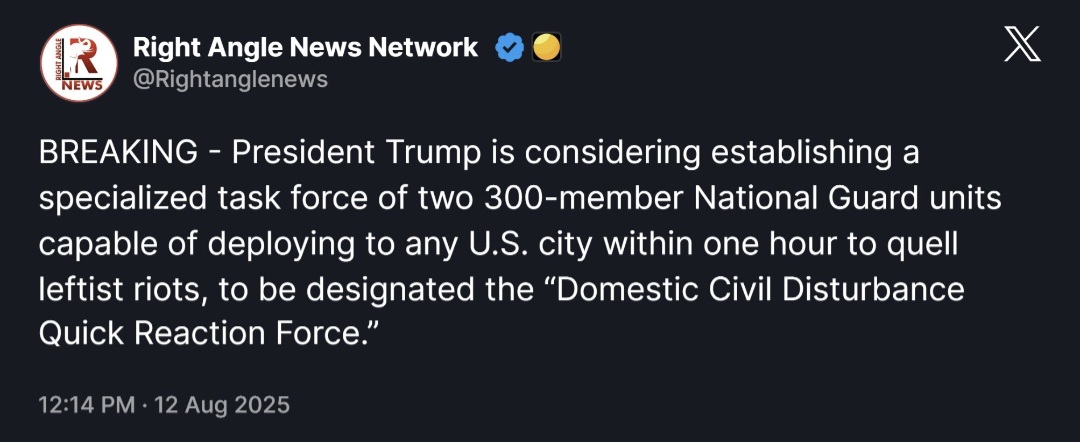
Task: Click the gold affiliate badge
Action: coord(546,47)
